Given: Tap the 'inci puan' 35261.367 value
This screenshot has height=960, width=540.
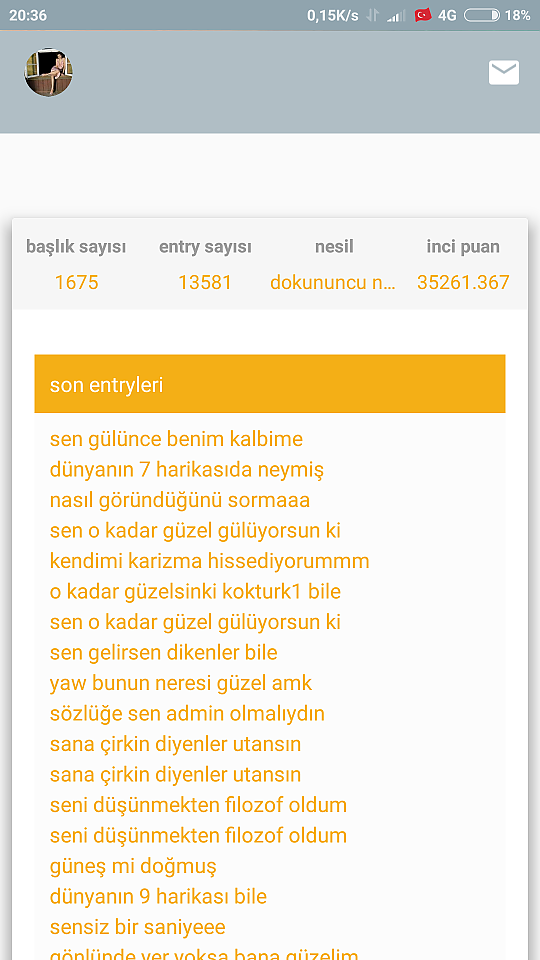Looking at the screenshot, I should click(463, 282).
